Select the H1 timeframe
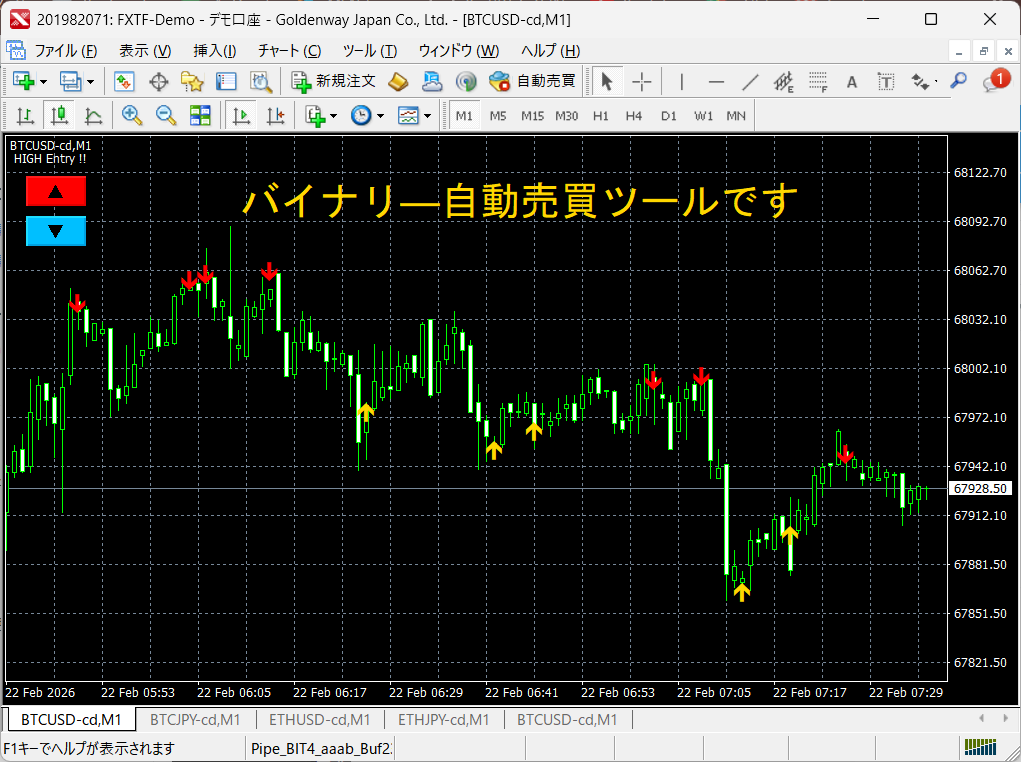Screen dimensions: 1021x762 pos(600,116)
